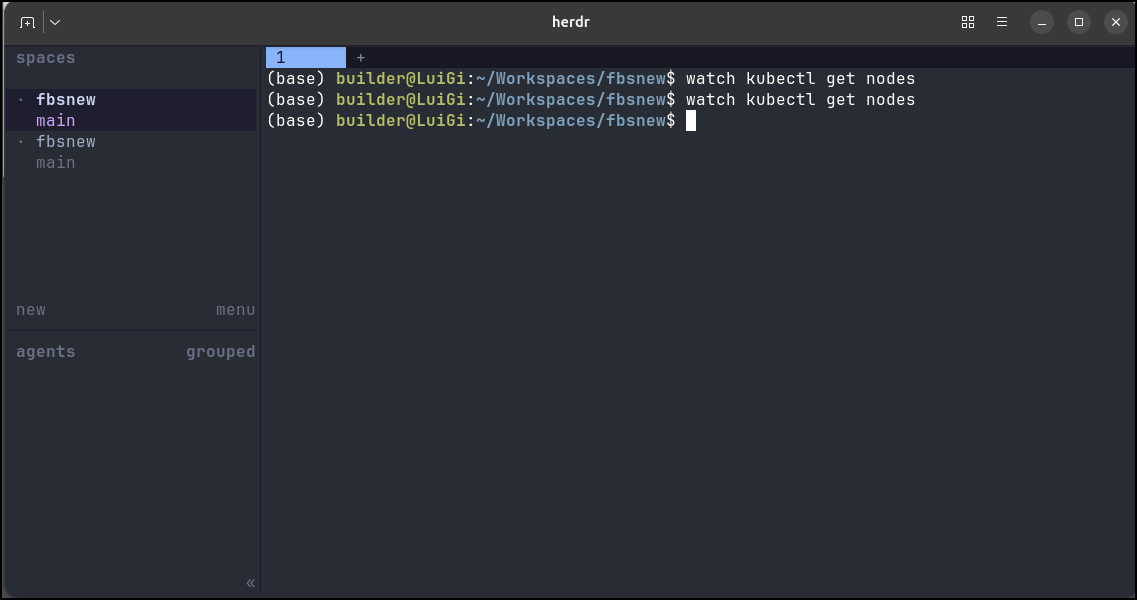The width and height of the screenshot is (1137, 600).
Task: Maximize the herdr window
Action: point(1078,22)
